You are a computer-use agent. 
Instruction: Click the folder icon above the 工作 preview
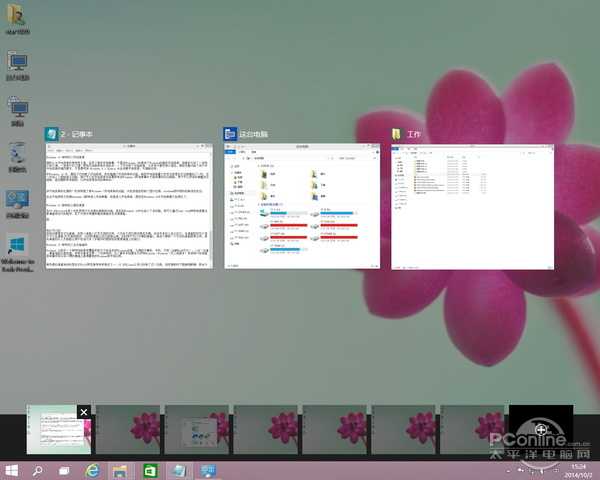pos(396,134)
